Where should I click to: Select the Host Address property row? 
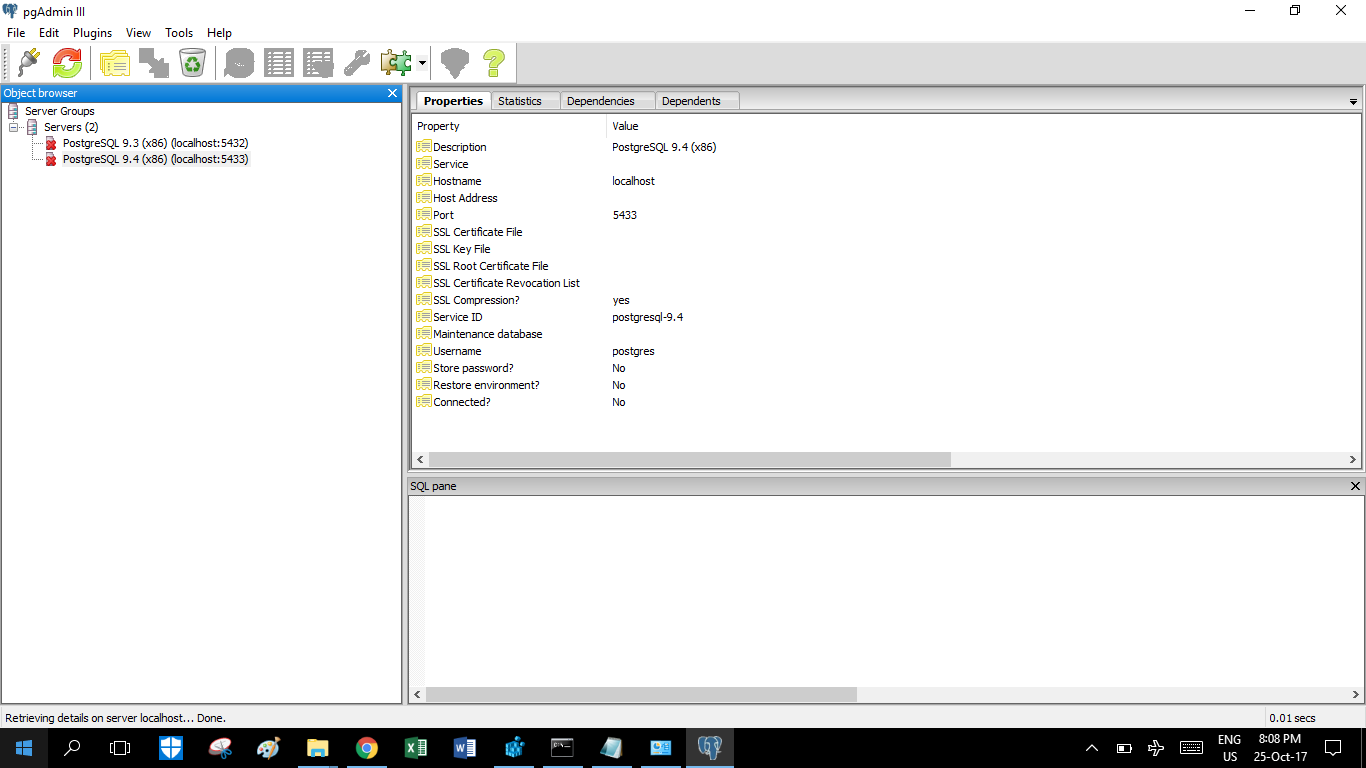pos(886,198)
